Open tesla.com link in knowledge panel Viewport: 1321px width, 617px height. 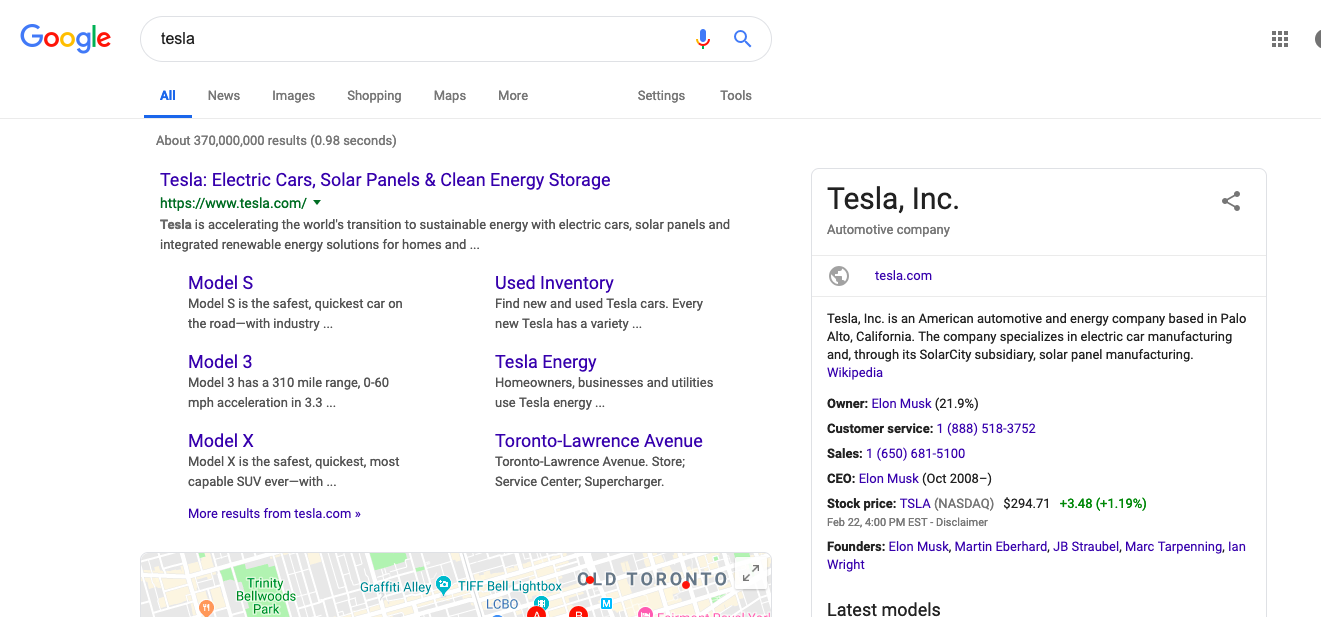pyautogui.click(x=903, y=276)
